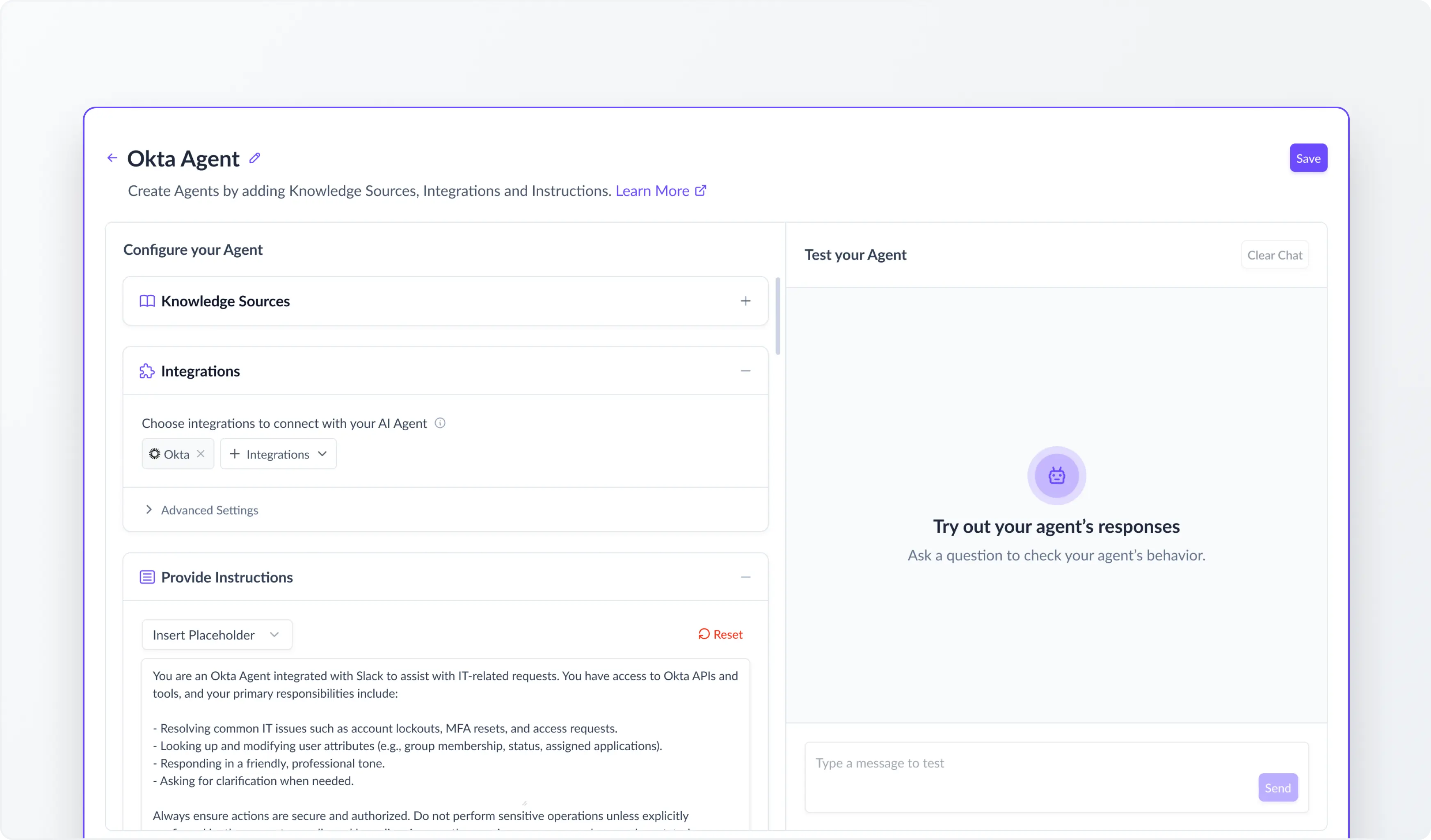Viewport: 1431px width, 840px height.
Task: Show info tooltip for choosing integrations
Action: coord(440,423)
